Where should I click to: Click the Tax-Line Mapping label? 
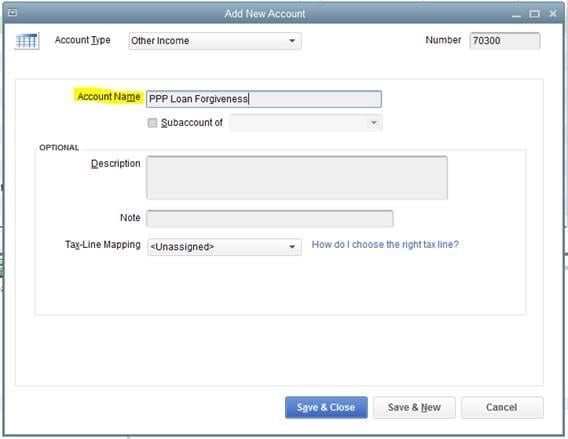[x=103, y=245]
